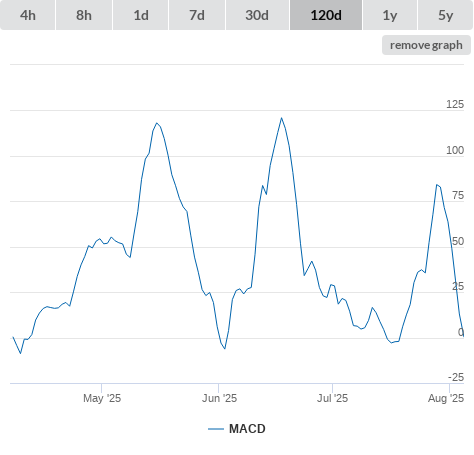474x455 pixels.
Task: Click the Jul '25 axis label
Action: (x=332, y=398)
